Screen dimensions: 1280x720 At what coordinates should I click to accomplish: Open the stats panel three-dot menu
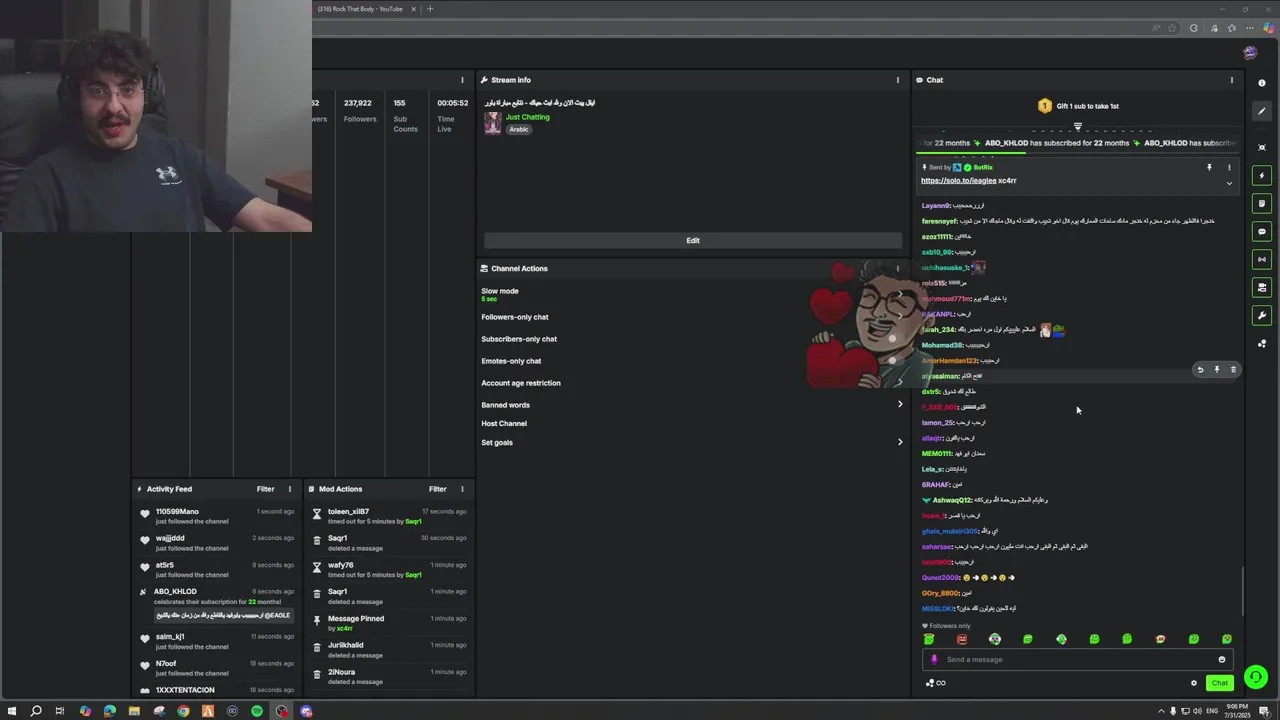(x=462, y=80)
